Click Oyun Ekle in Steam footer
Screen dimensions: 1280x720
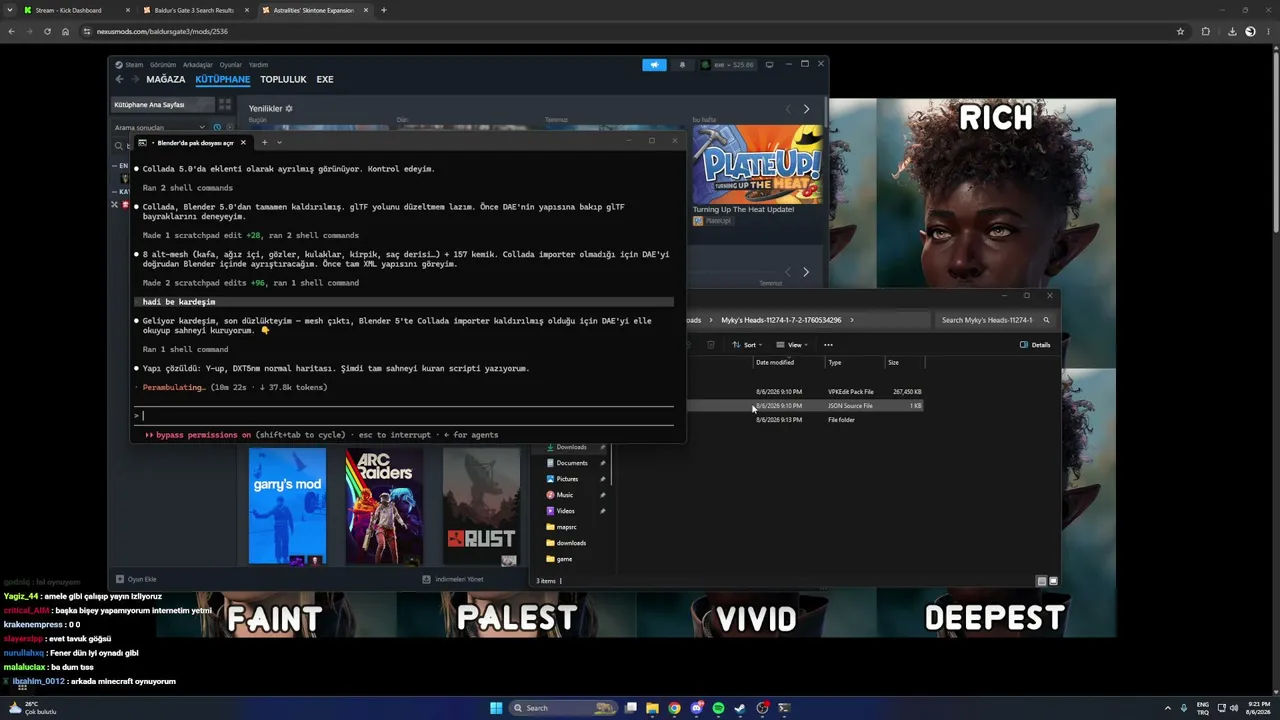tap(136, 579)
